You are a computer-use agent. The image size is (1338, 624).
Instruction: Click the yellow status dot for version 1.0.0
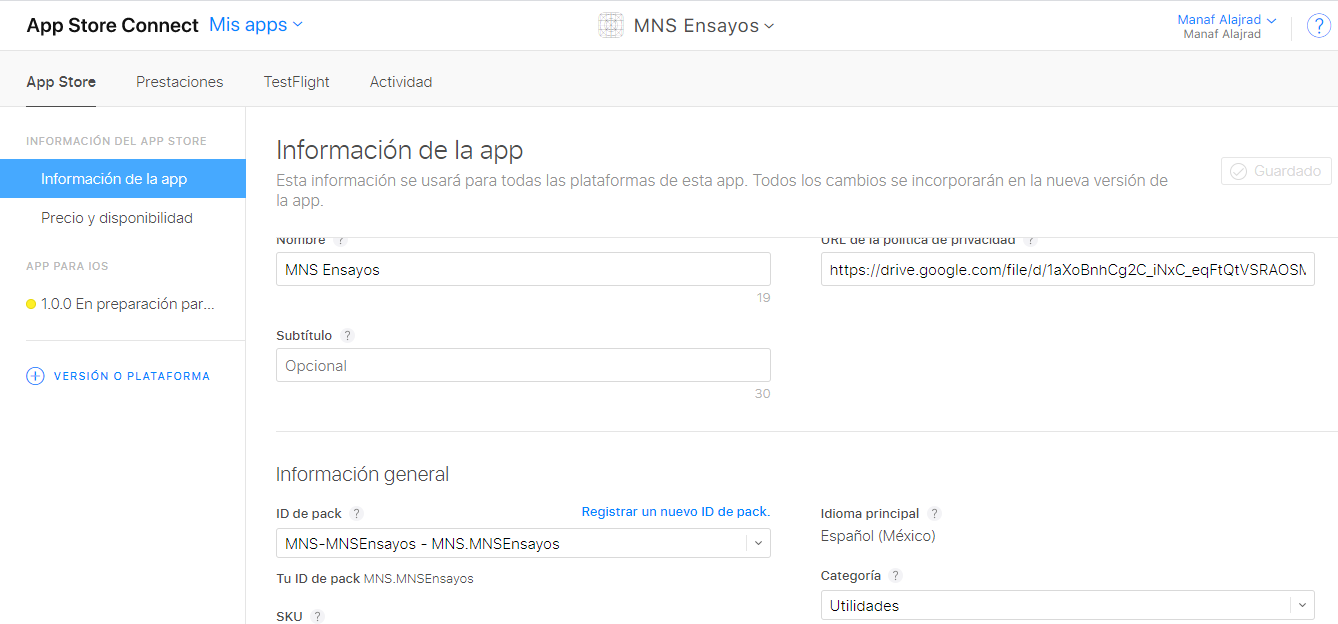31,304
